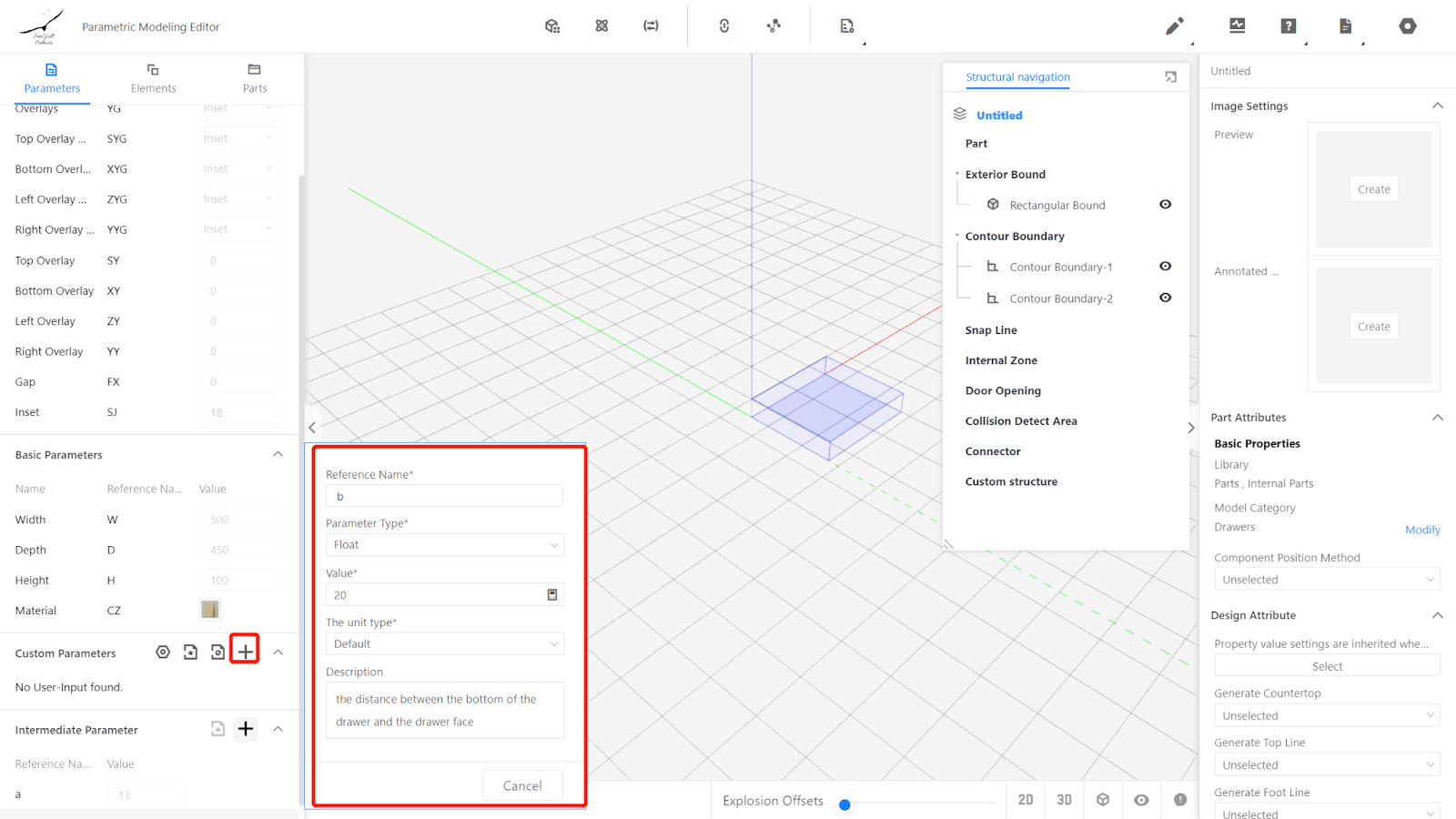Toggle visibility of Contour Boundary-1

pyautogui.click(x=1165, y=267)
